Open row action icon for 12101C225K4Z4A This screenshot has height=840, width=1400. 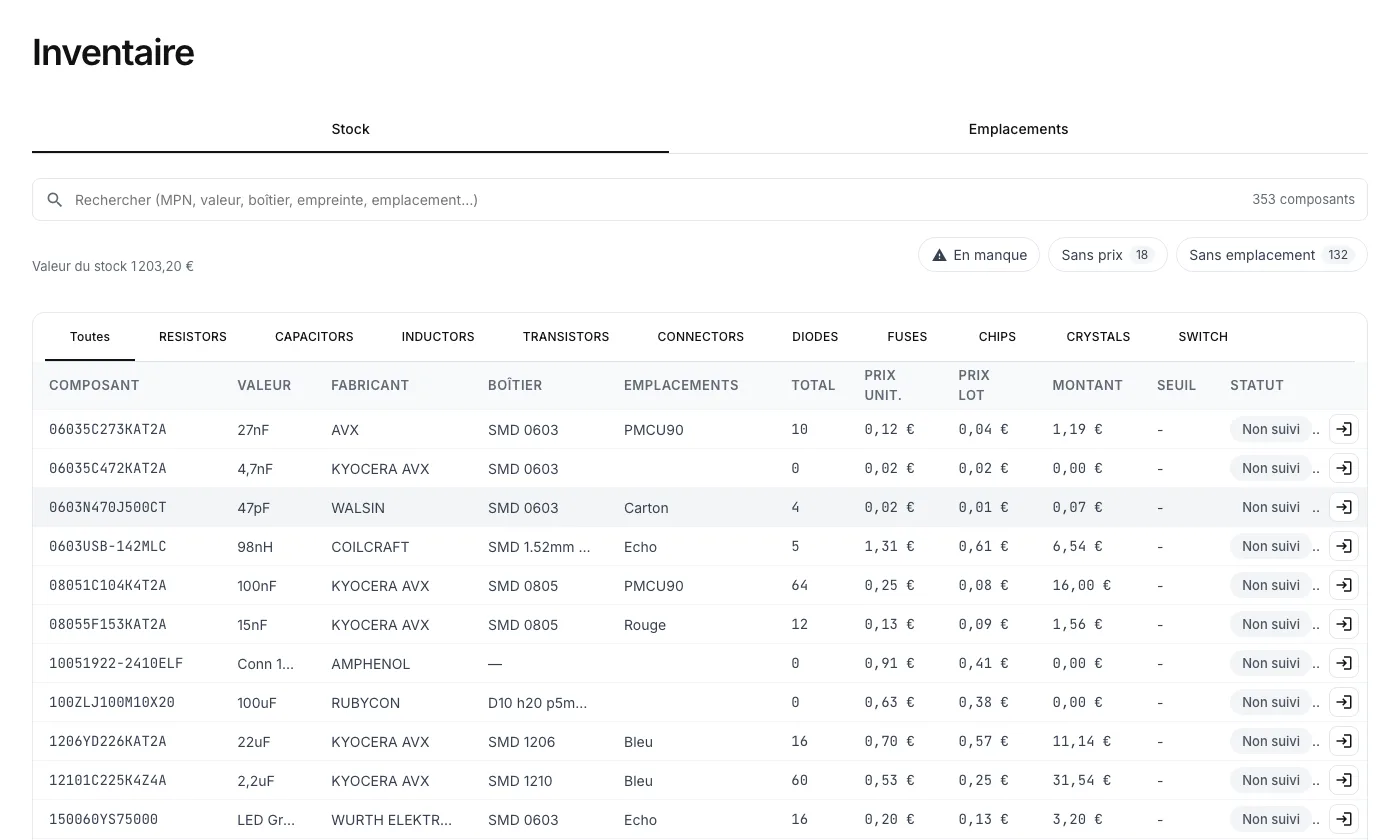pos(1344,780)
